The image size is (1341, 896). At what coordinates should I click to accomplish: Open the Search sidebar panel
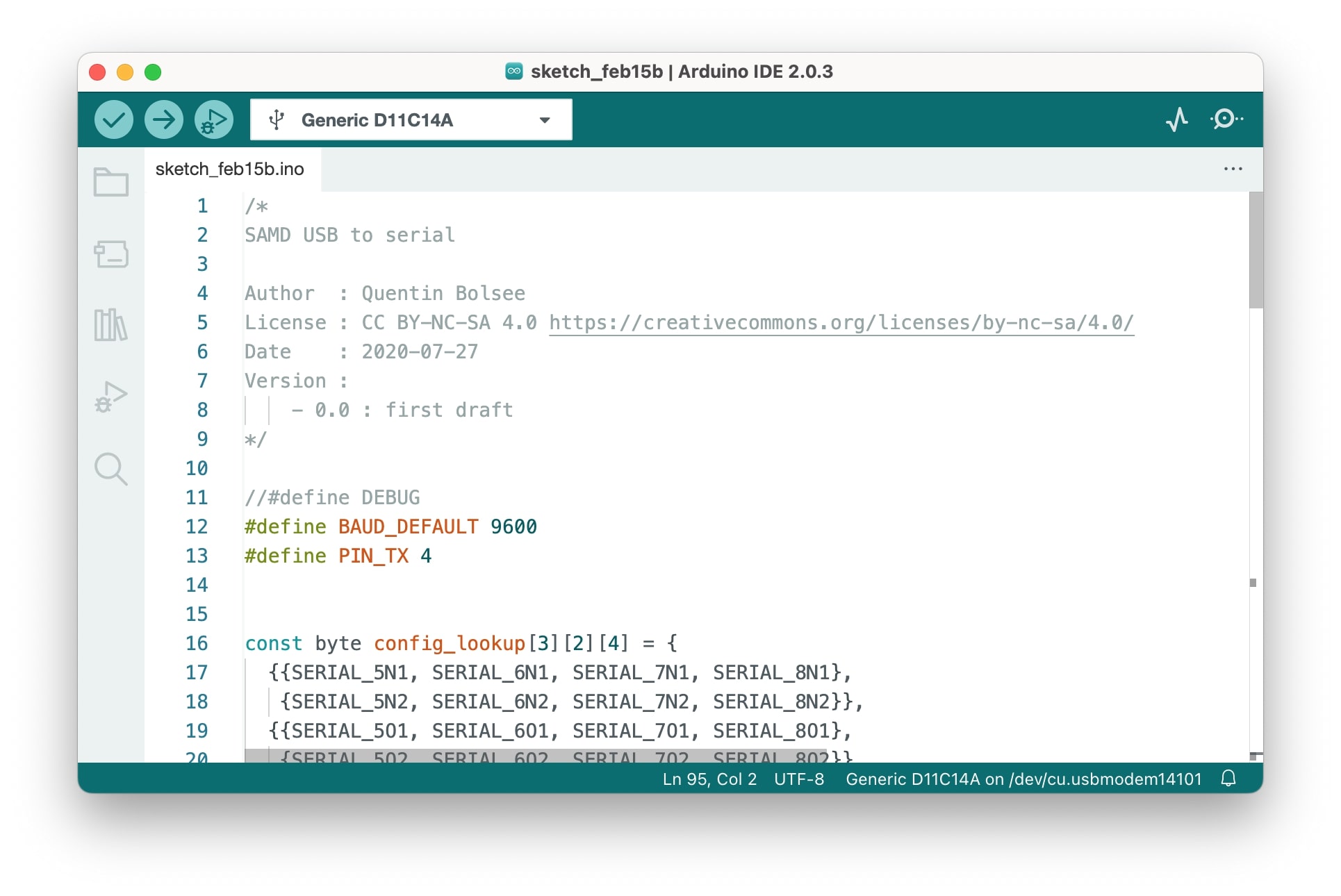coord(111,469)
